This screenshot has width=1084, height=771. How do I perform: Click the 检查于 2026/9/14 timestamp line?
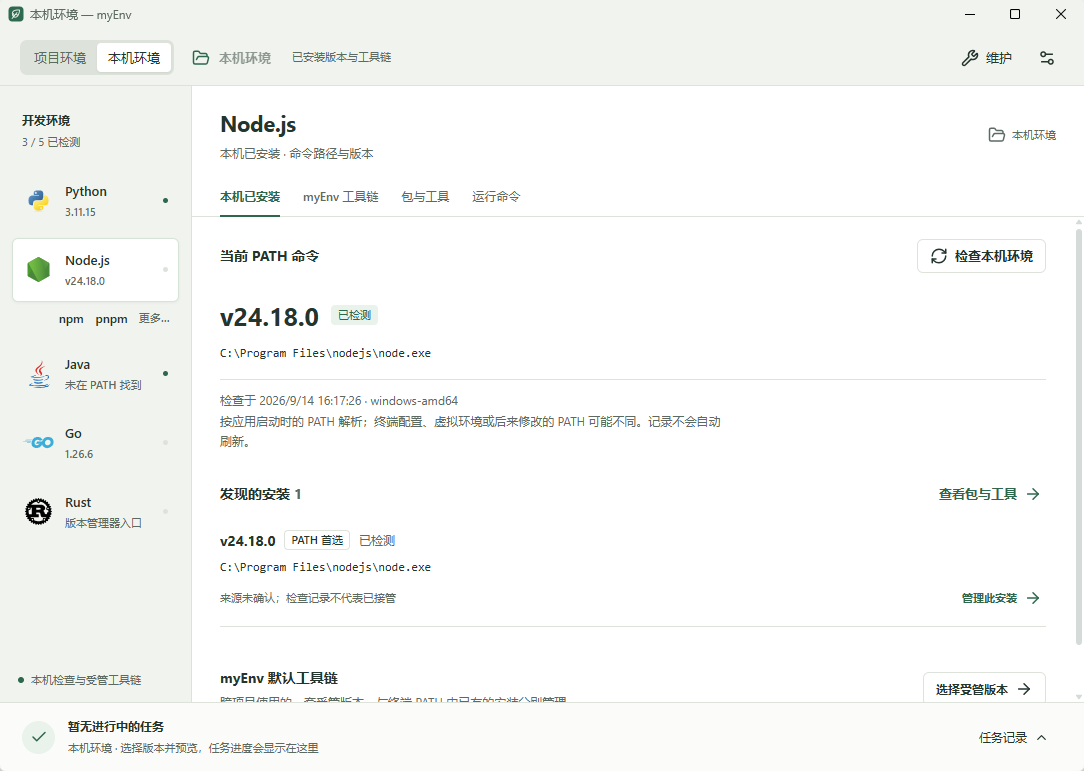point(339,401)
